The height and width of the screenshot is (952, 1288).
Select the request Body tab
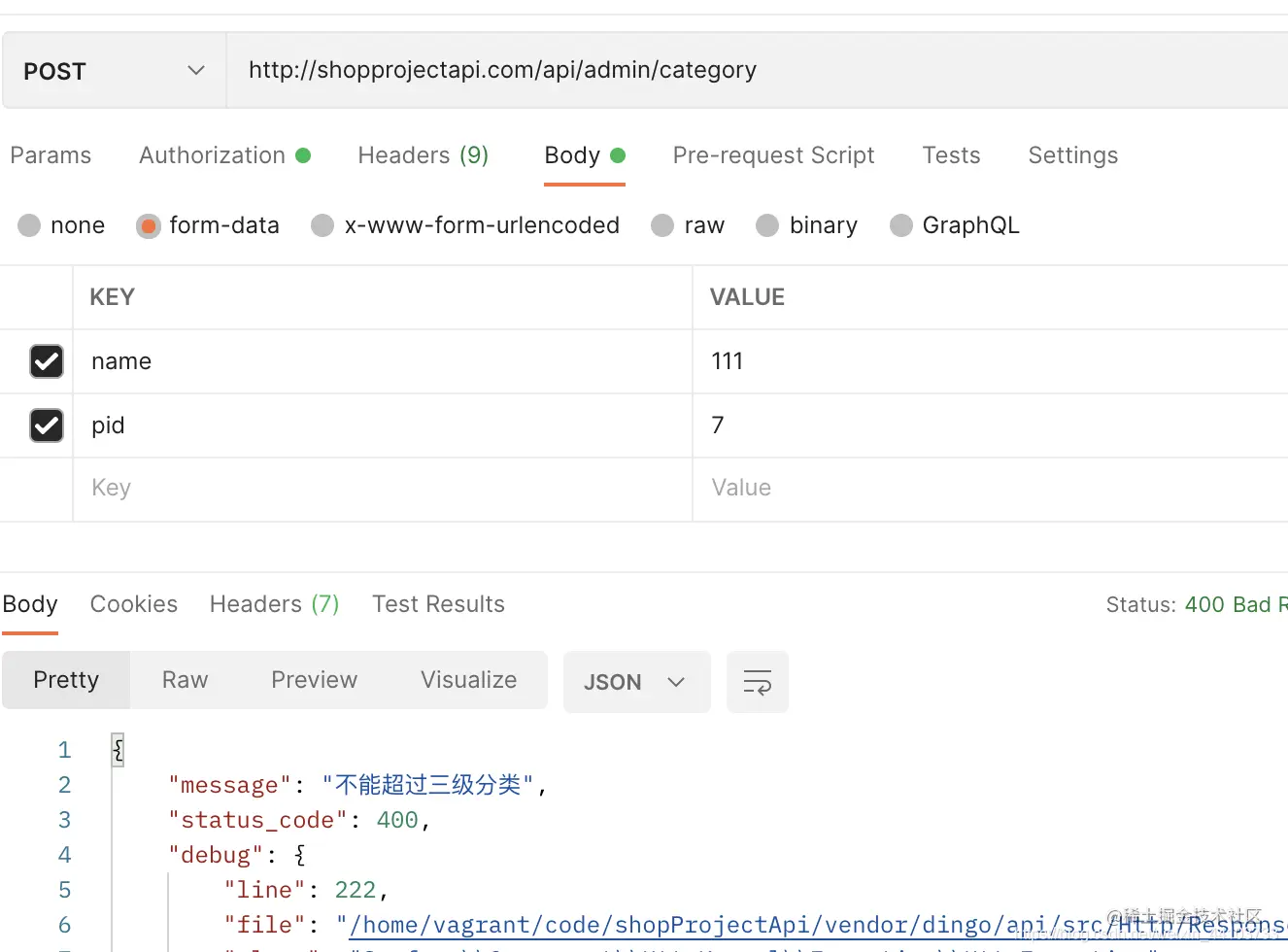click(585, 155)
